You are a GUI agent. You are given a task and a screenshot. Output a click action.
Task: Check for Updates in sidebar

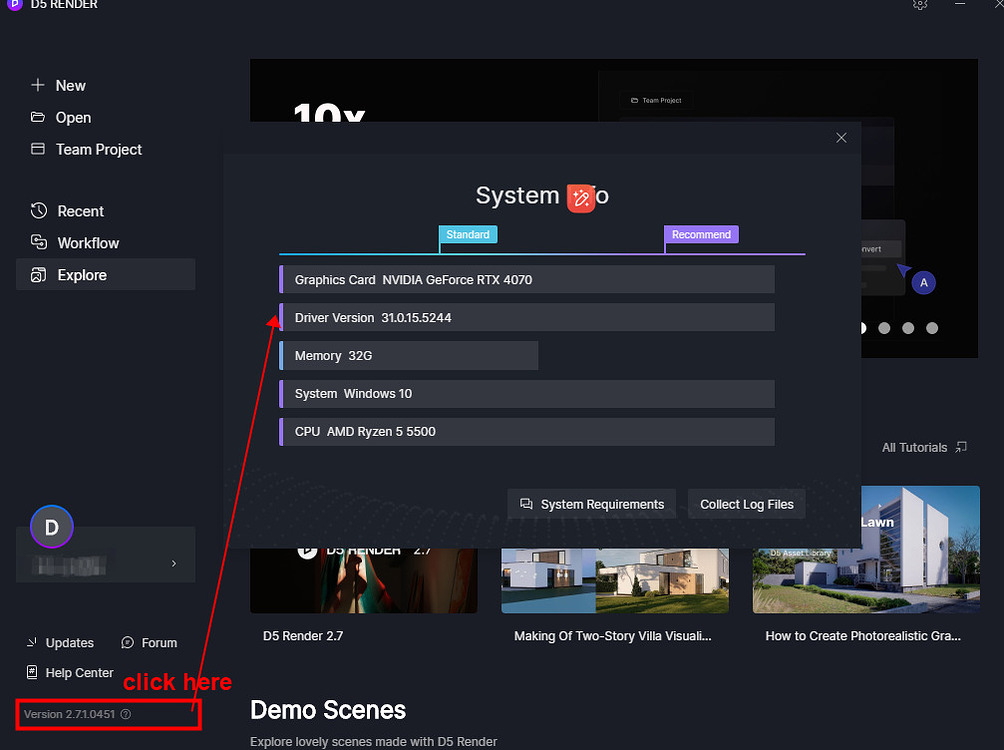(60, 643)
